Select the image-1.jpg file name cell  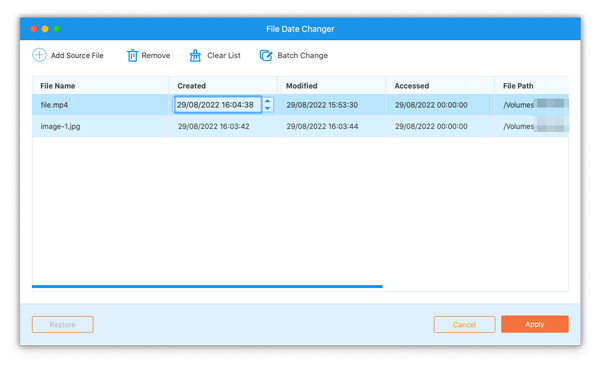pos(100,126)
